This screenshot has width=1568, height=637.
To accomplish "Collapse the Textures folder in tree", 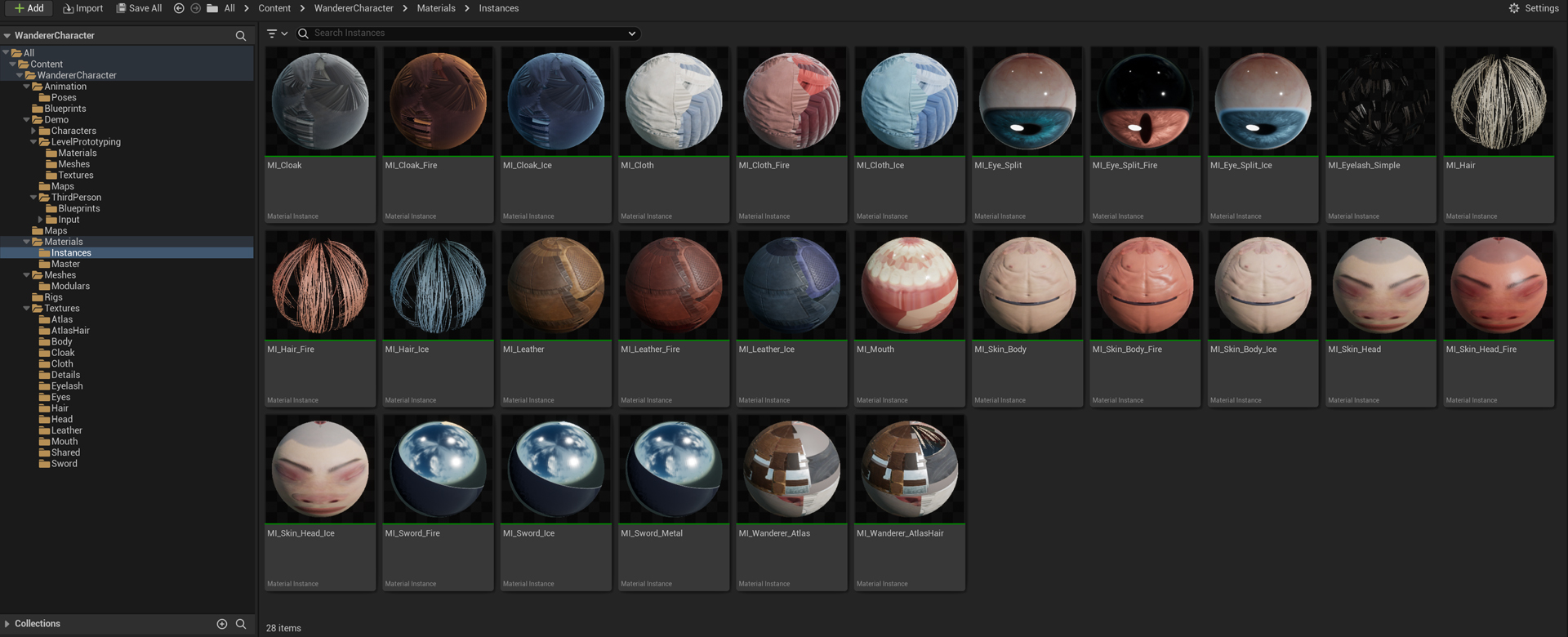I will pos(26,309).
